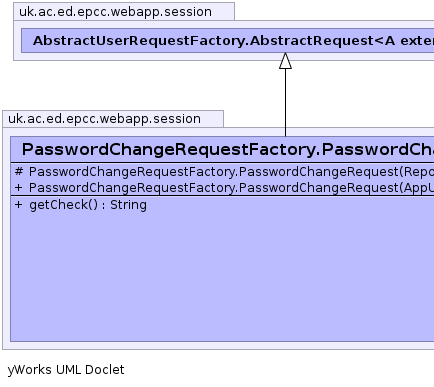434x387 pixels.
Task: Select the getCheck() method entry
Action: coord(81,205)
